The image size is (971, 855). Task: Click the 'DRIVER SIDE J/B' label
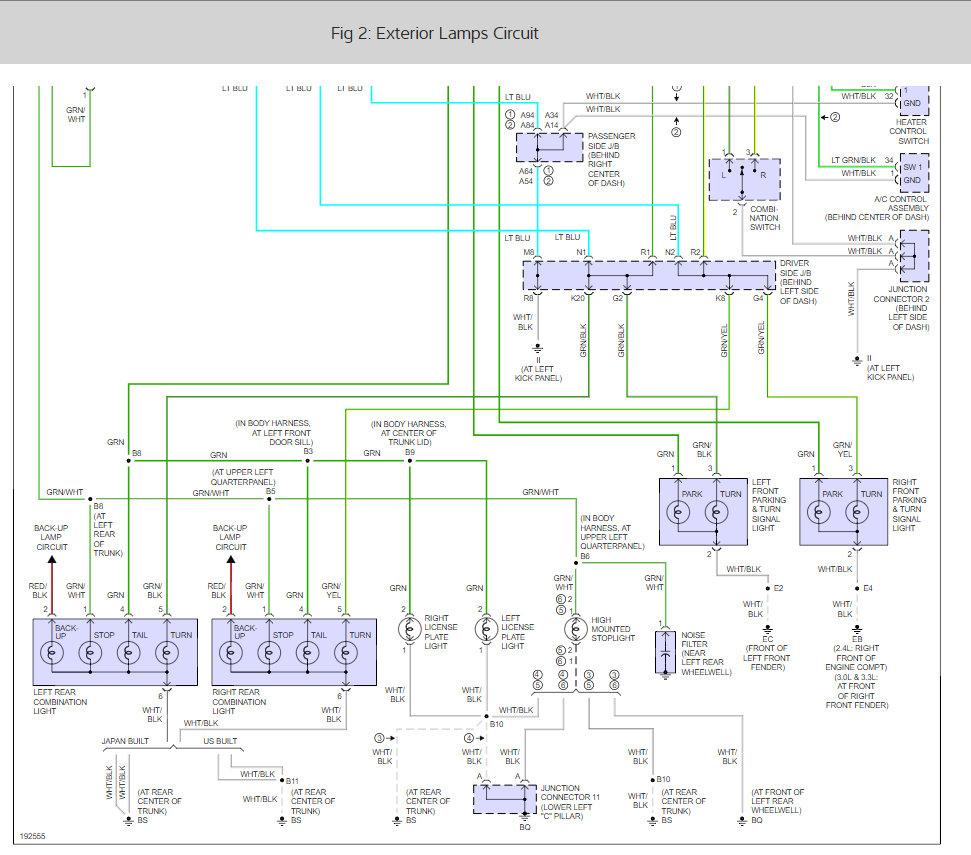point(795,268)
